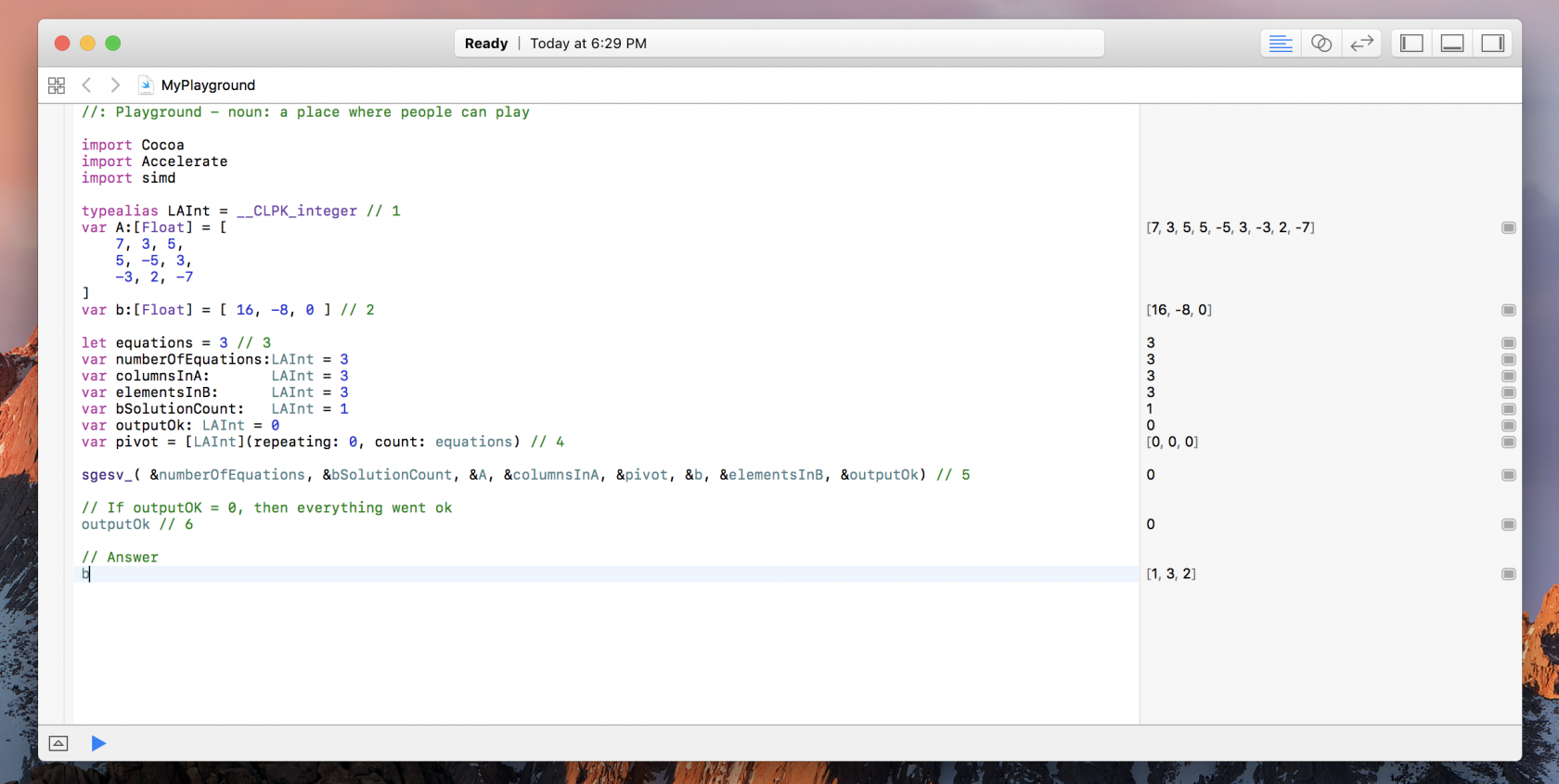The height and width of the screenshot is (784, 1559).
Task: Show the standard editor view
Action: (x=1281, y=44)
